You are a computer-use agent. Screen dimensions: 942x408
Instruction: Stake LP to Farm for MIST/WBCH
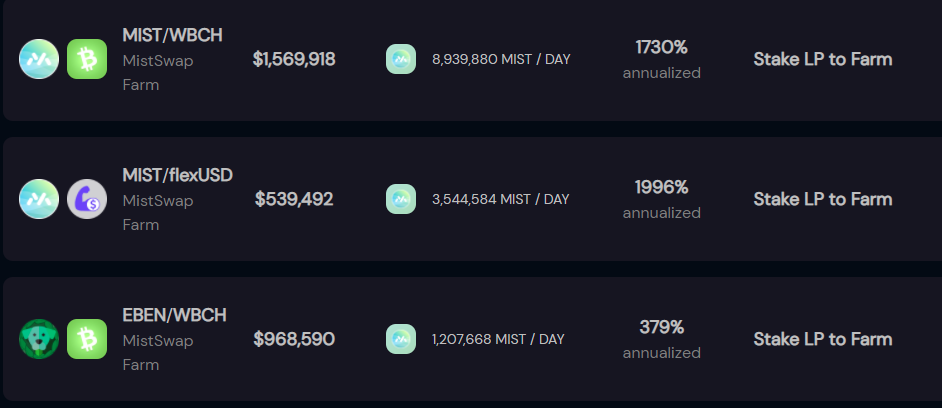point(822,59)
